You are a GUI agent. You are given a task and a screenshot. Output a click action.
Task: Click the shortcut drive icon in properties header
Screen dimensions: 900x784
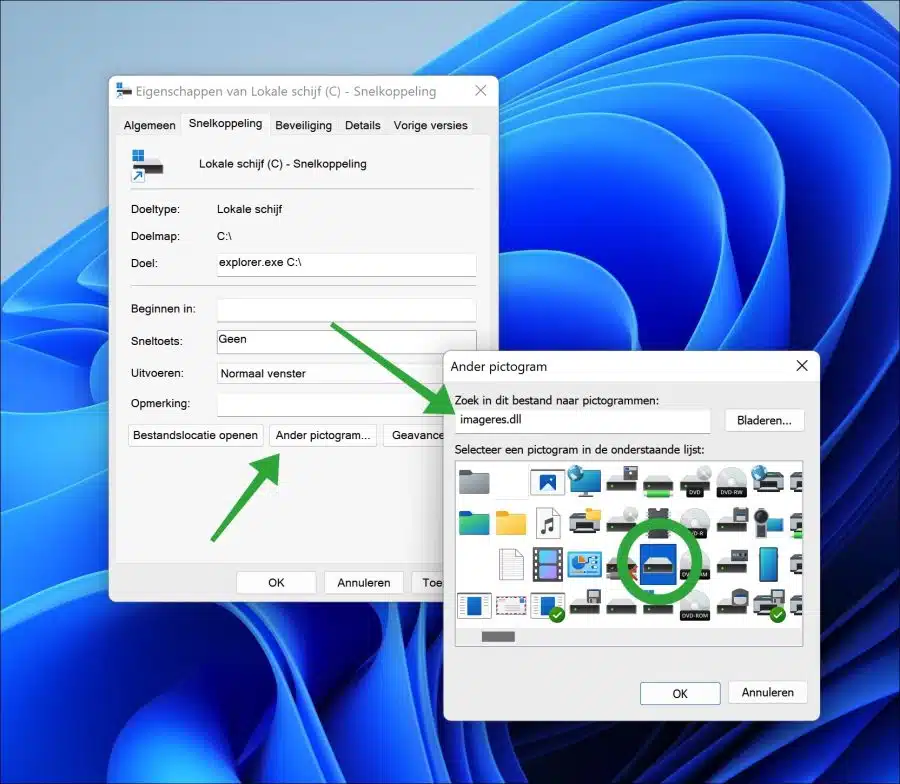click(x=147, y=165)
